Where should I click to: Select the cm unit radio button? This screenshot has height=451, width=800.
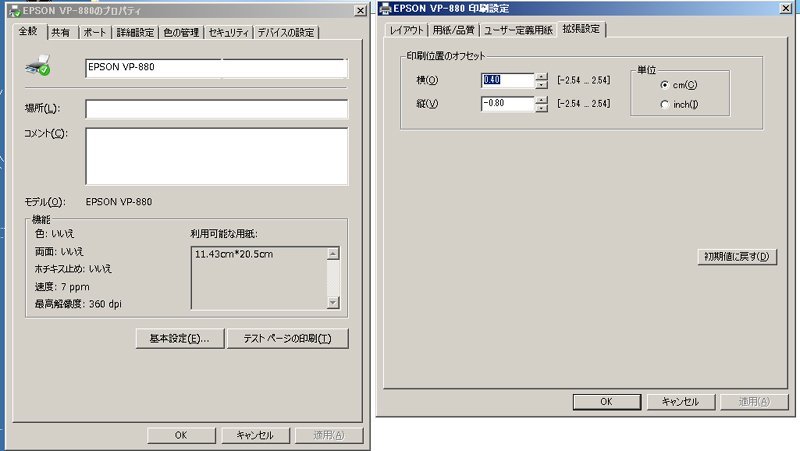(665, 86)
